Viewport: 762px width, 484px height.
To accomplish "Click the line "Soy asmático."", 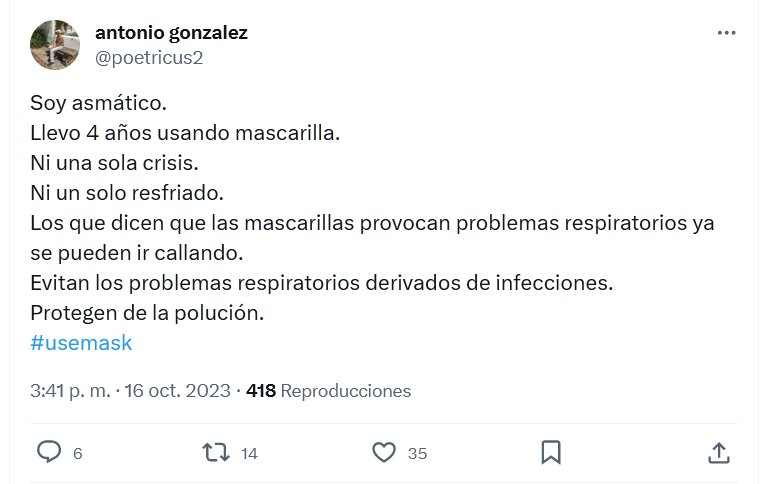I will [99, 103].
